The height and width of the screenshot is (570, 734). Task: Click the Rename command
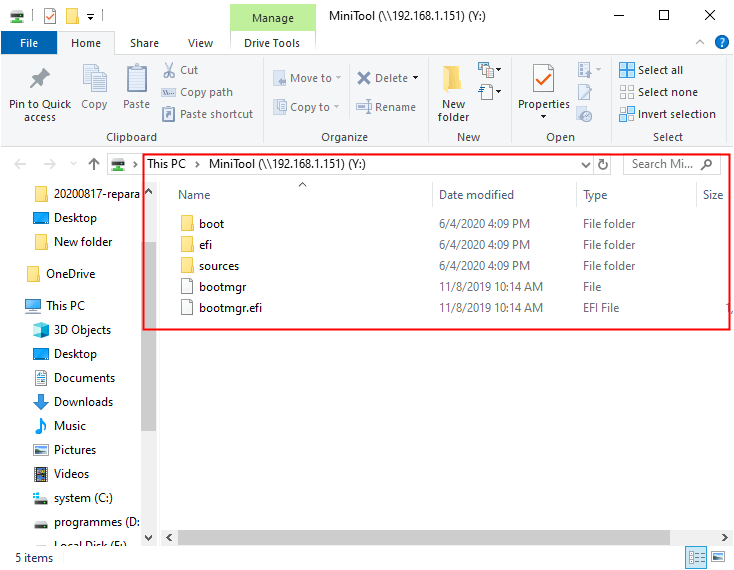pyautogui.click(x=386, y=107)
